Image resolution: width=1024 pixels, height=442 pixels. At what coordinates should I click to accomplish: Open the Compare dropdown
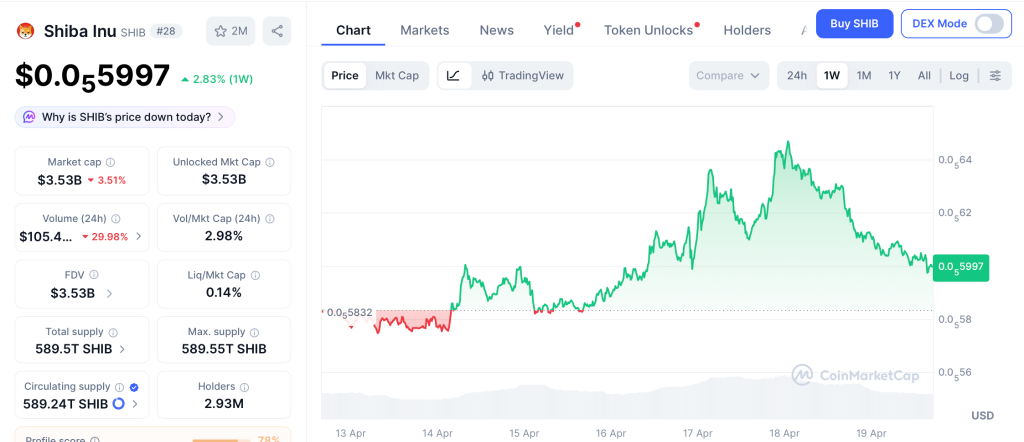pos(728,75)
